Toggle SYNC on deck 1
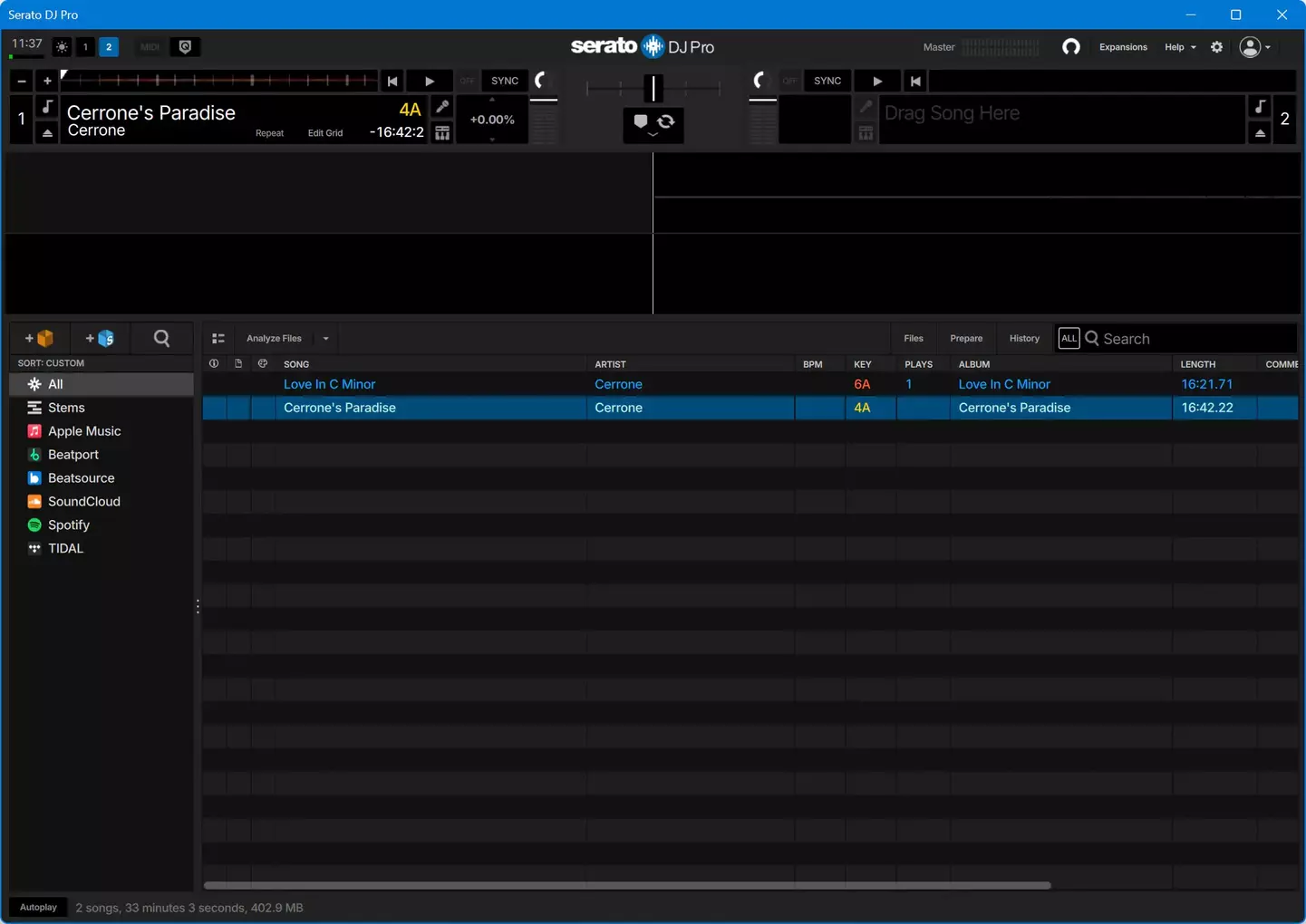The width and height of the screenshot is (1306, 924). point(504,81)
